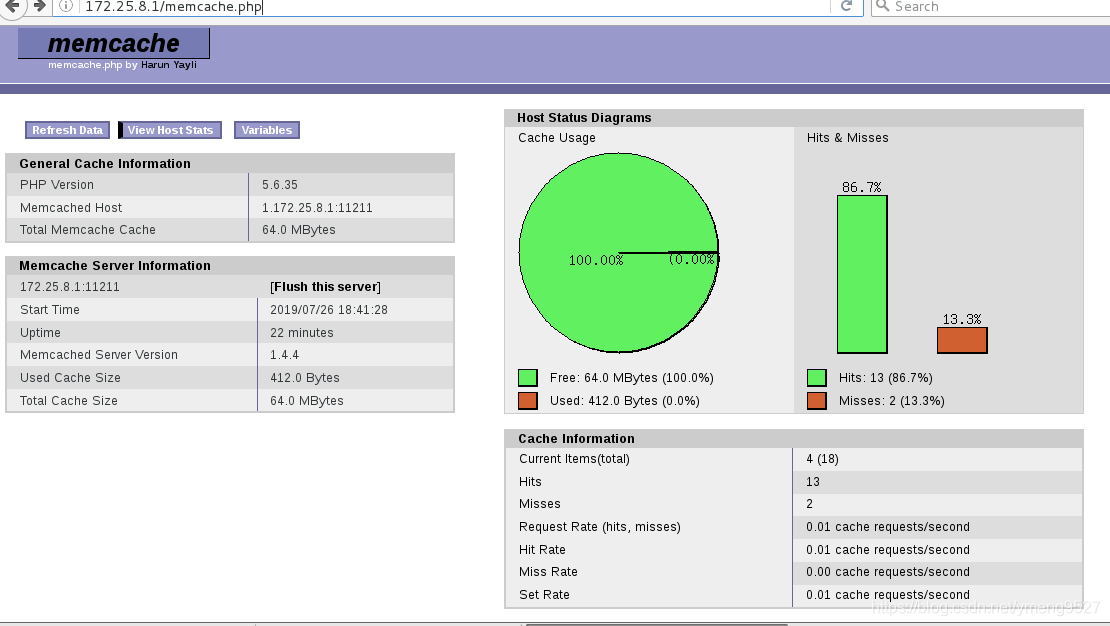Click the Used Cache Size 412.0 Bytes value
1110x626 pixels.
coord(304,378)
